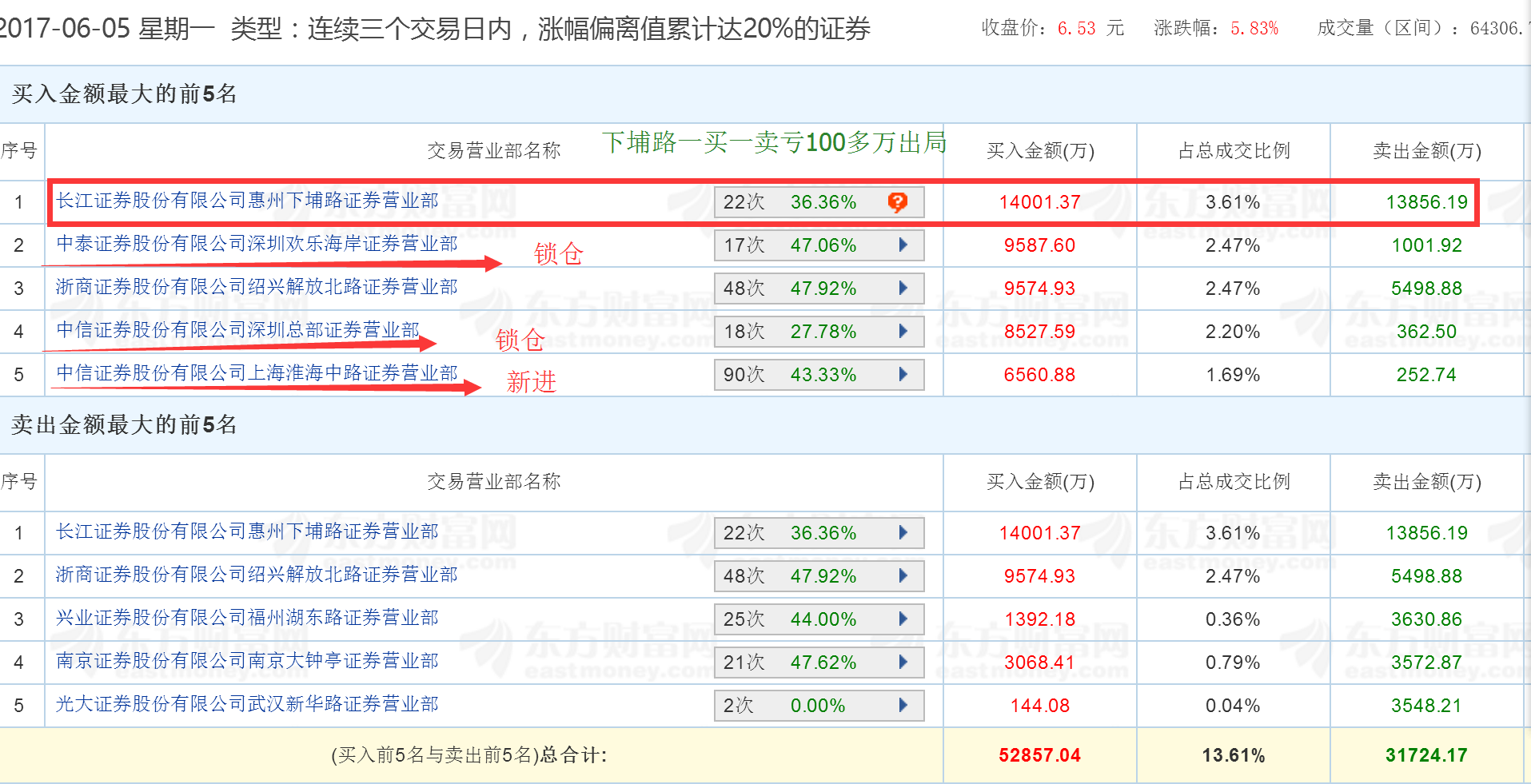Screen dimensions: 1531x784
Task: Expand the 17次 47.06% arrow for 中泰证券
Action: tap(903, 245)
